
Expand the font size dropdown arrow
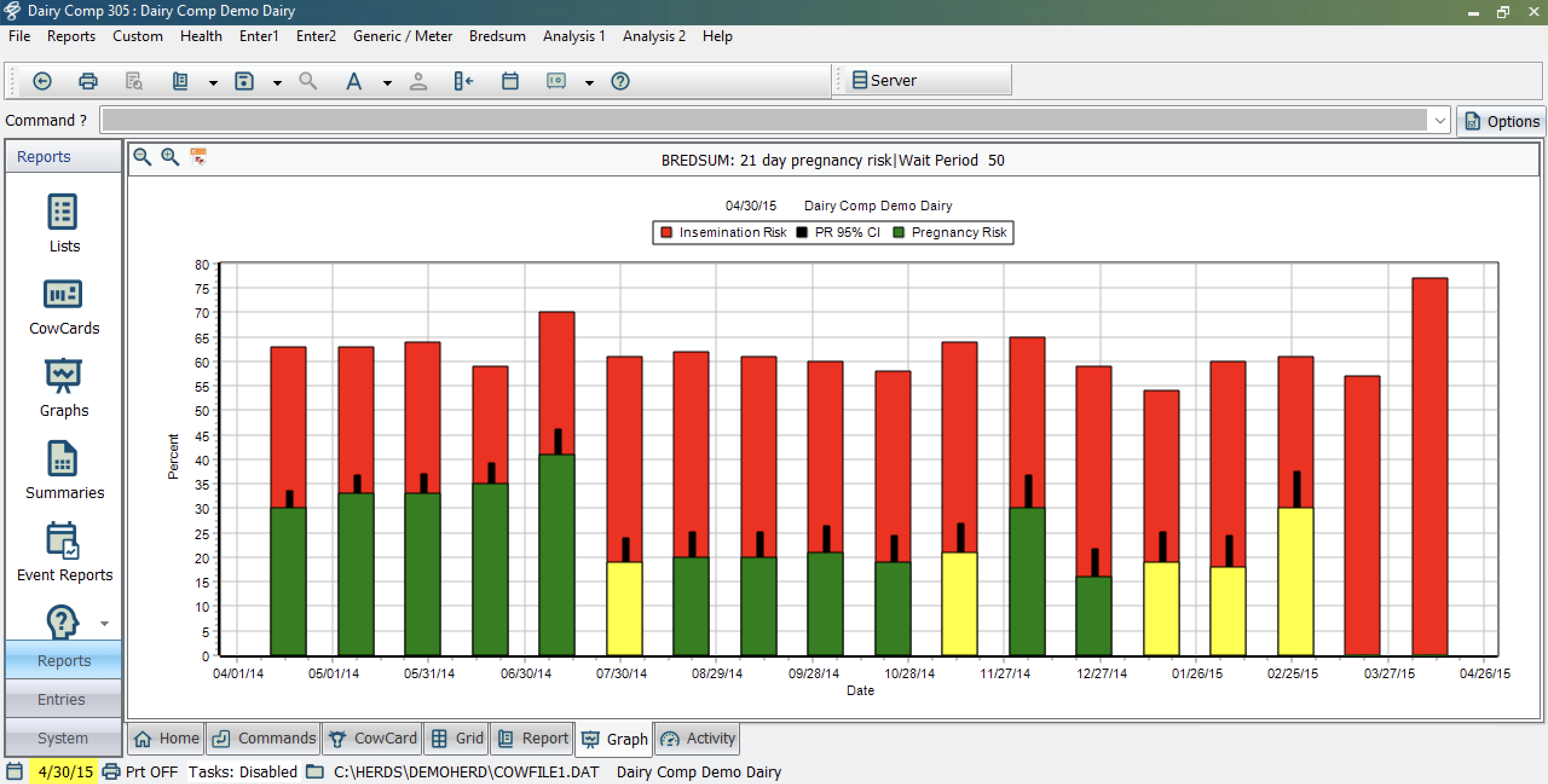pyautogui.click(x=387, y=83)
